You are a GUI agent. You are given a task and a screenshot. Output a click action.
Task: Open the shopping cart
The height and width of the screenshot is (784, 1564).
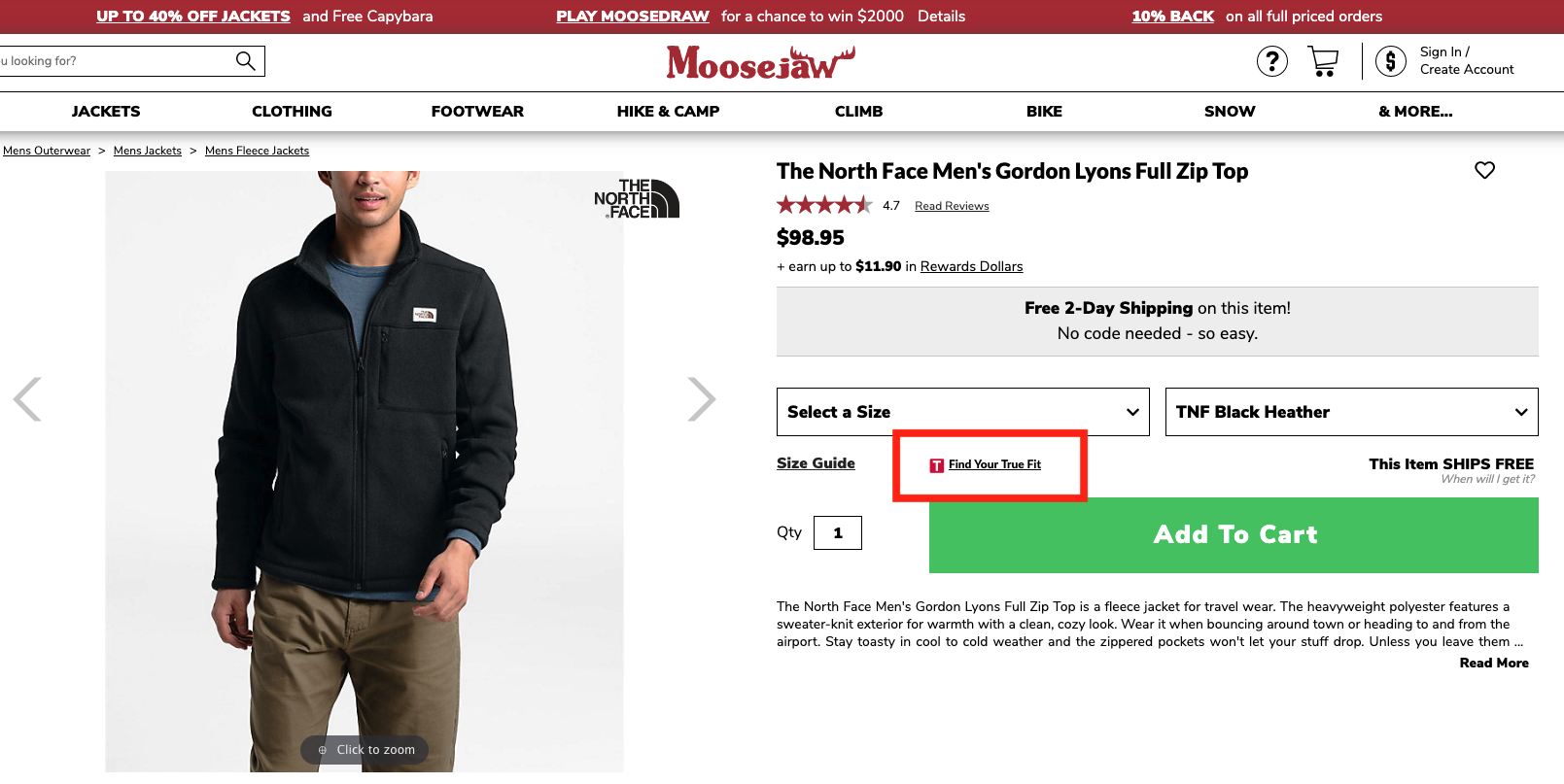(1323, 61)
